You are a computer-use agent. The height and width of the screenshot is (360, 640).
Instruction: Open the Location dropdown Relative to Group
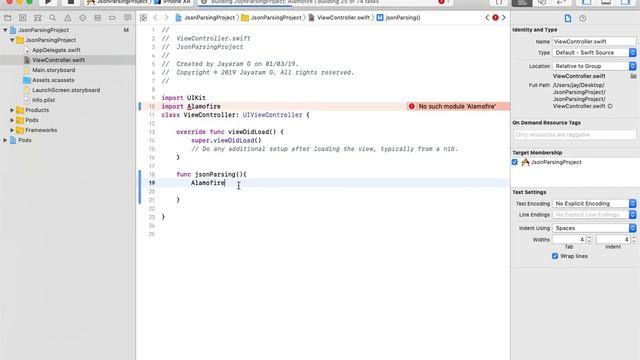(594, 66)
